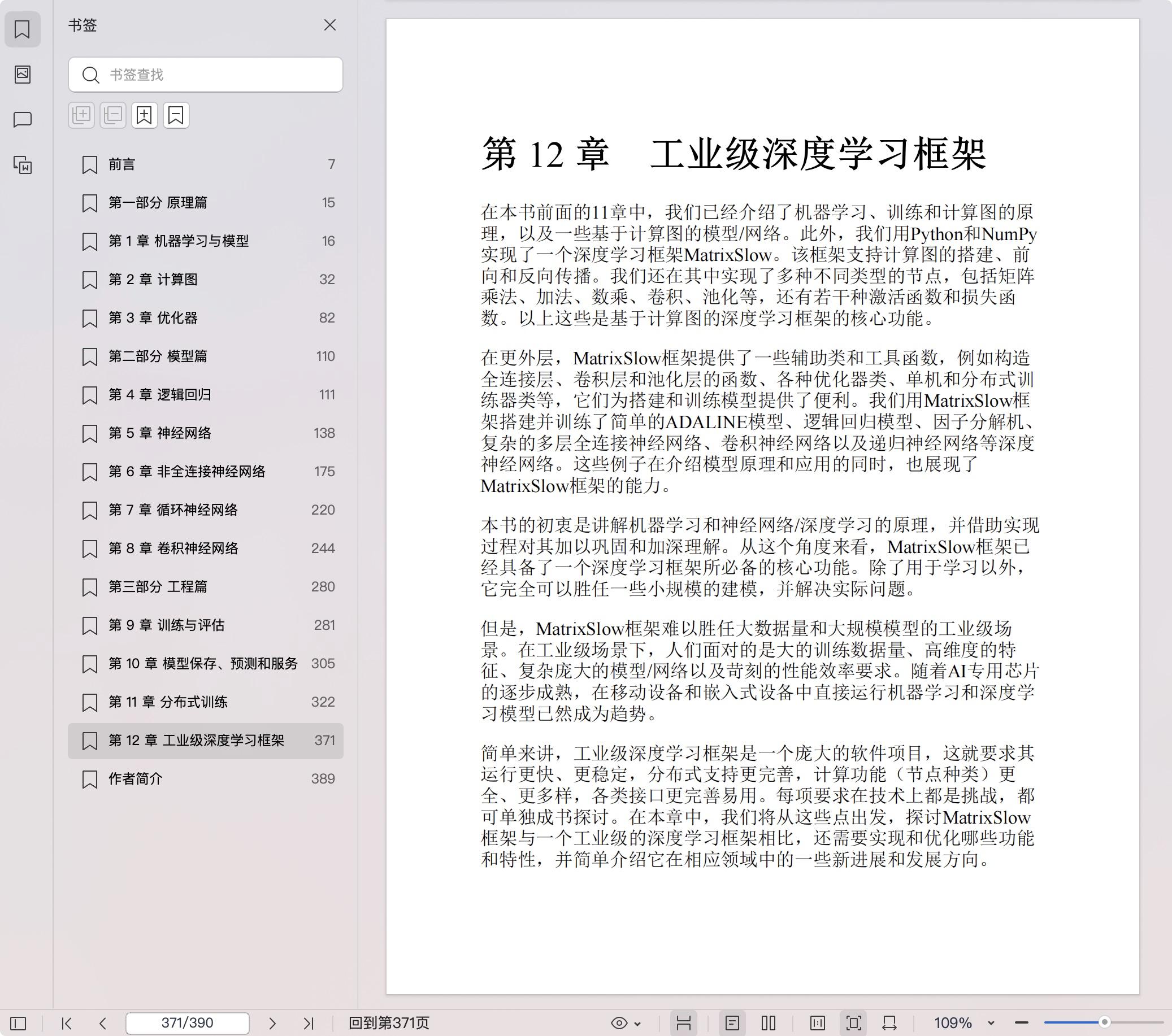Open the bookmarks panel icon in sidebar
Screen dimensions: 1172x1036
(x=23, y=29)
